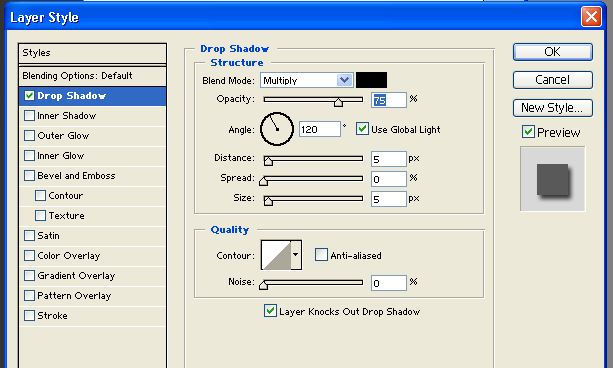Click the Noise percent input field

pos(389,283)
